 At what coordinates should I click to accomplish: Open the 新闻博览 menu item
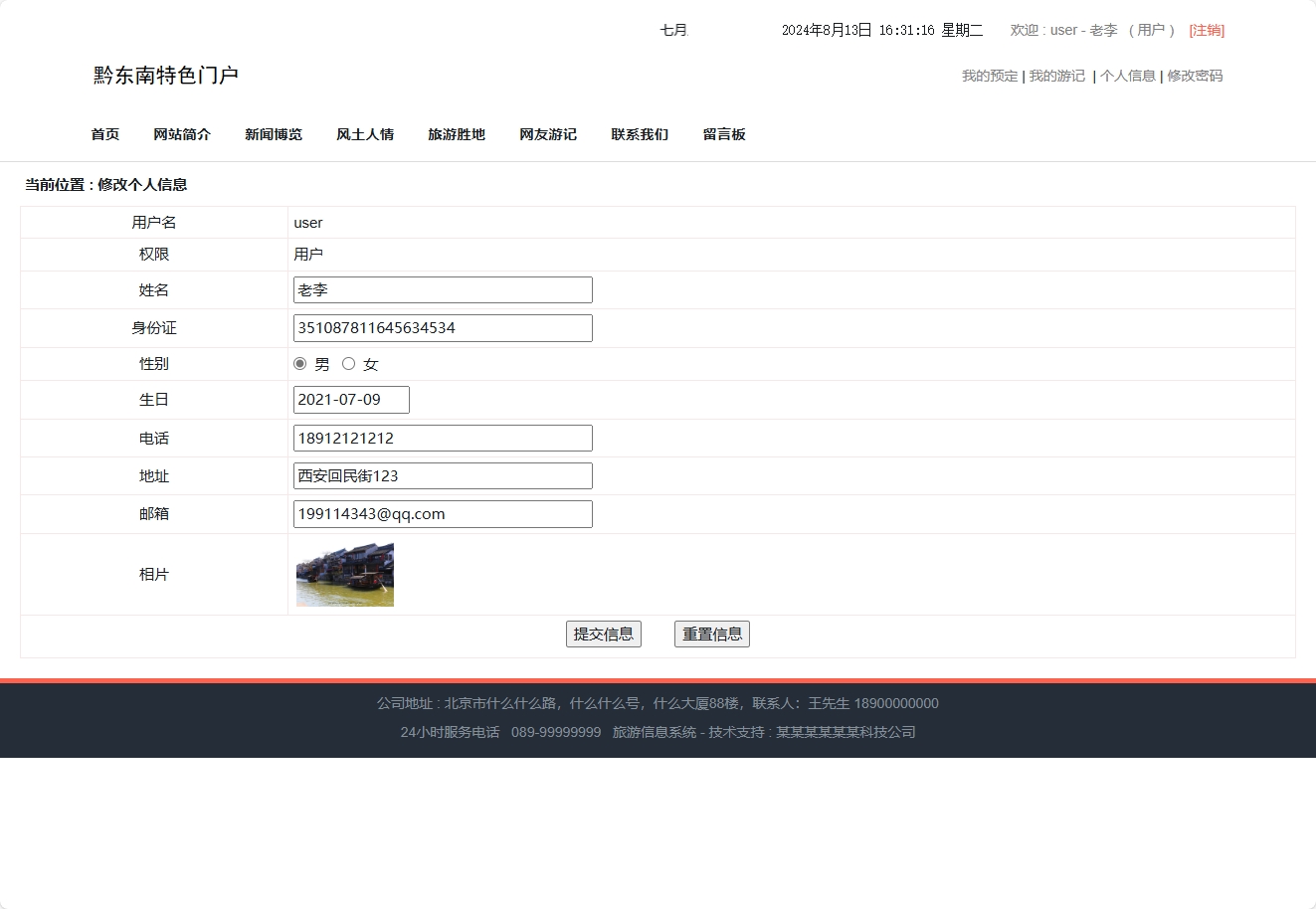tap(274, 134)
